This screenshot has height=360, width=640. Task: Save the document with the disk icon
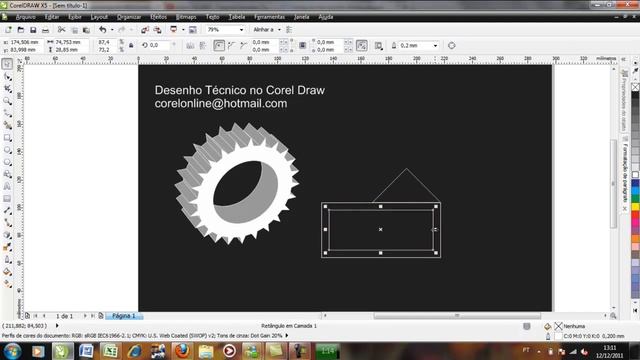[x=33, y=30]
